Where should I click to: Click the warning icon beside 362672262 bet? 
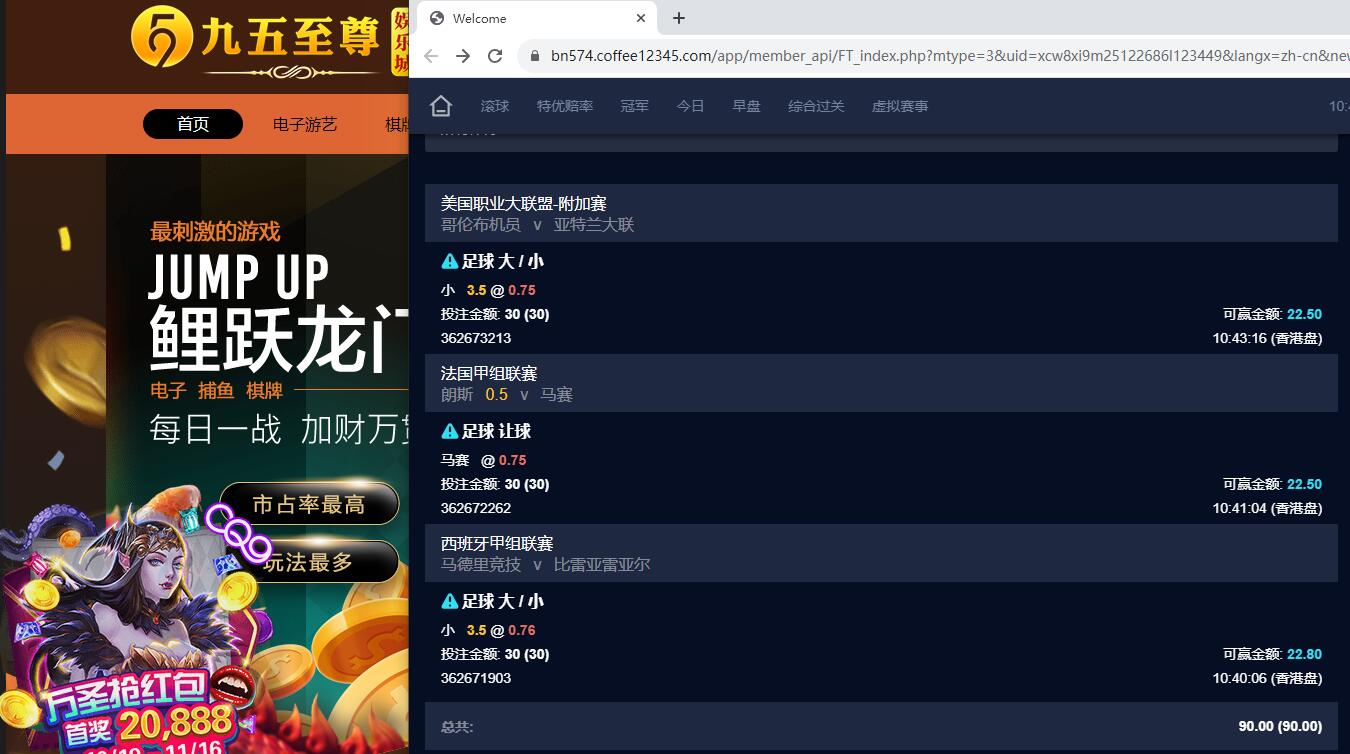pos(450,432)
